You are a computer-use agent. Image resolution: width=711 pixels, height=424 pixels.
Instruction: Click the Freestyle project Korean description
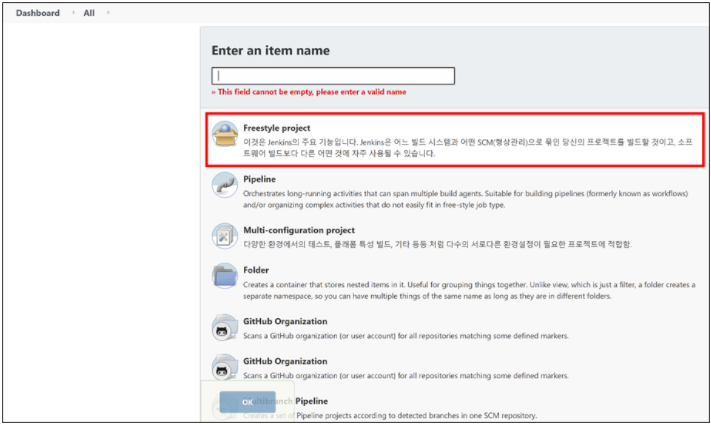(468, 147)
